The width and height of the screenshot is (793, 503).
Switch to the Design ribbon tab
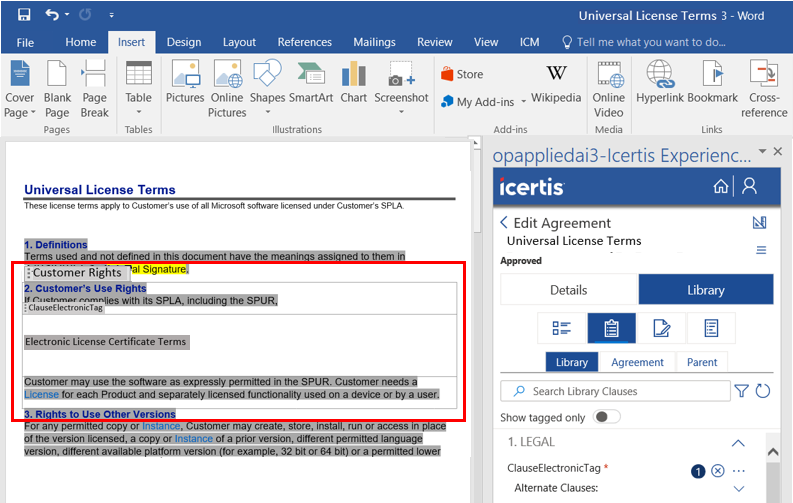coord(183,42)
